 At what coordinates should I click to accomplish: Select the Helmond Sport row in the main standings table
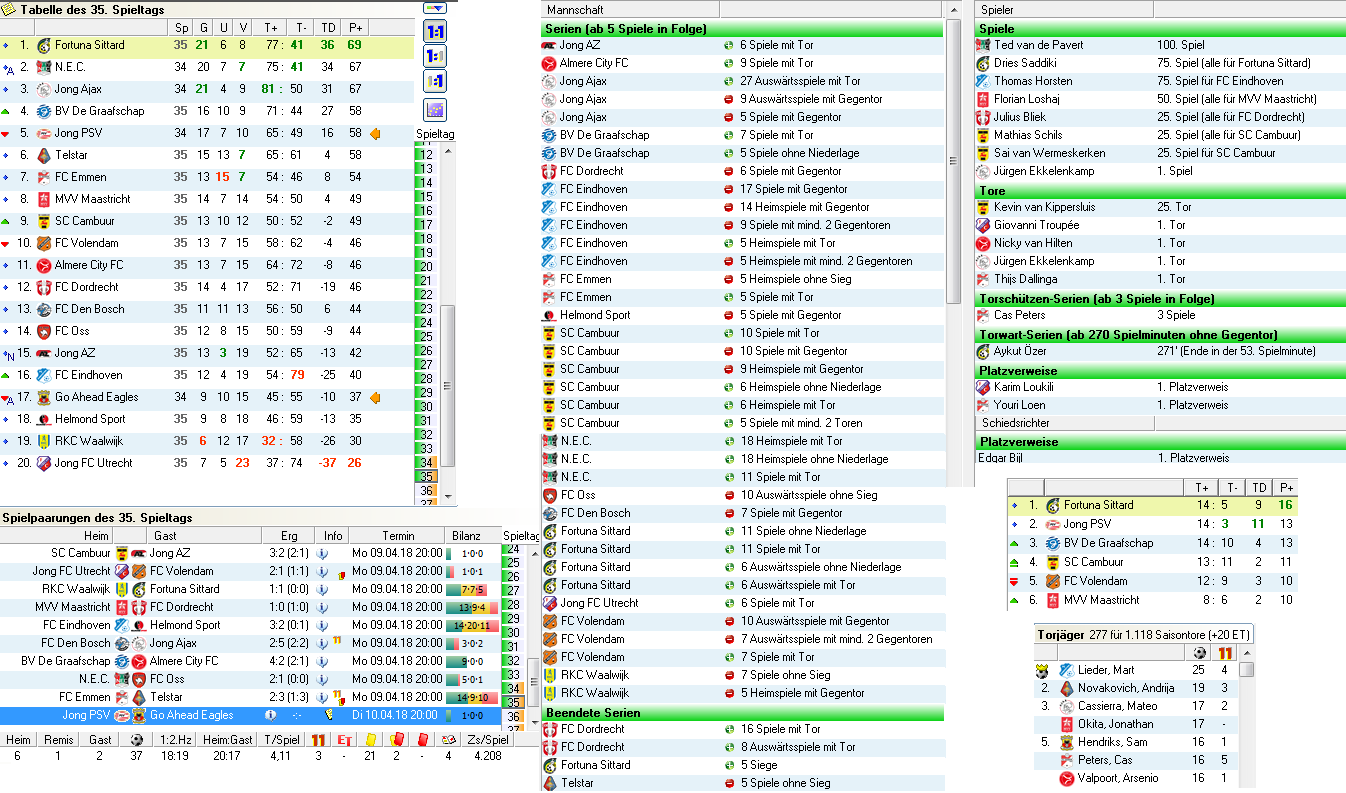[x=207, y=419]
